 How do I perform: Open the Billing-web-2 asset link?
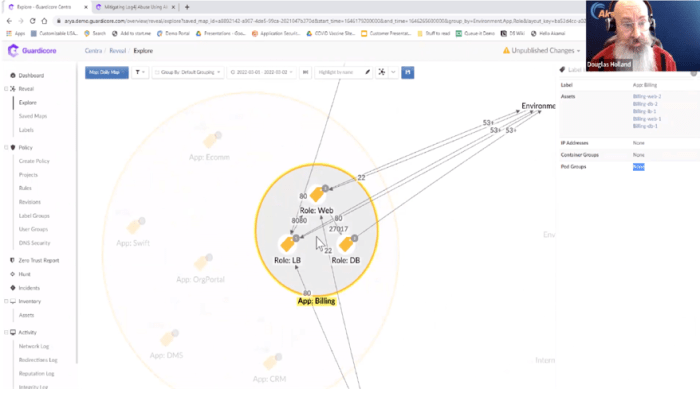[646, 96]
